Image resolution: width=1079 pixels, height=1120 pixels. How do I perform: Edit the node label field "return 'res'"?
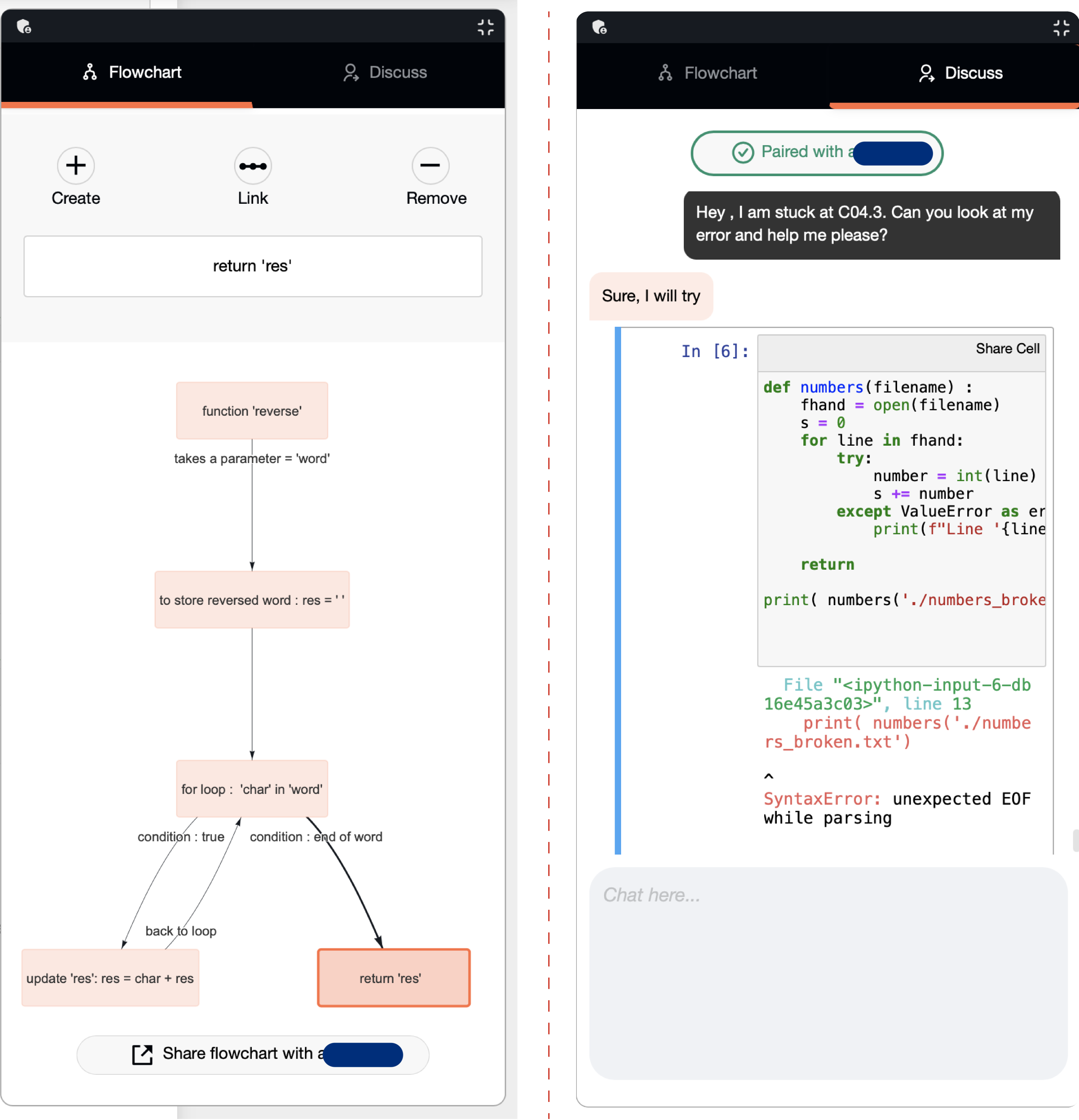click(252, 266)
